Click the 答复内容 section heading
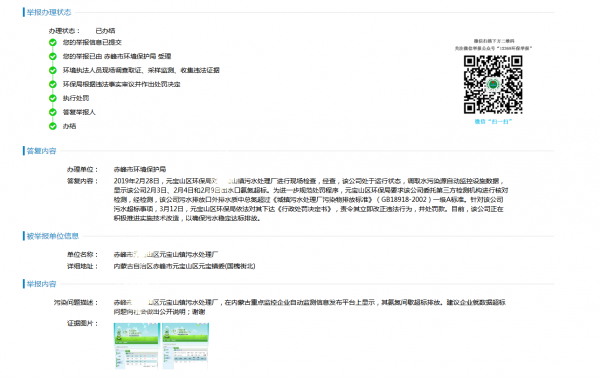The height and width of the screenshot is (381, 600). (x=41, y=151)
